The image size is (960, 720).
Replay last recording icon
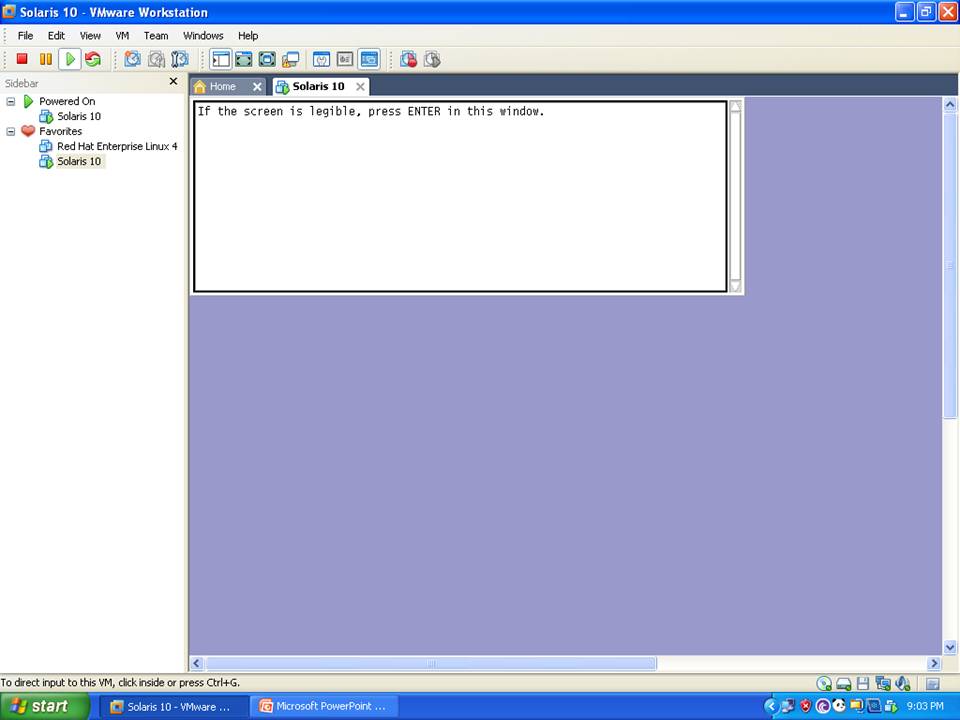tap(432, 59)
